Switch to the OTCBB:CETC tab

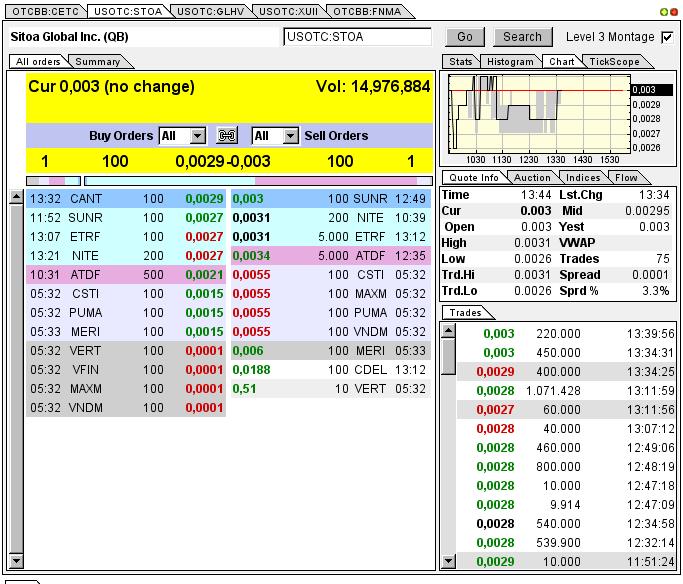[43, 11]
